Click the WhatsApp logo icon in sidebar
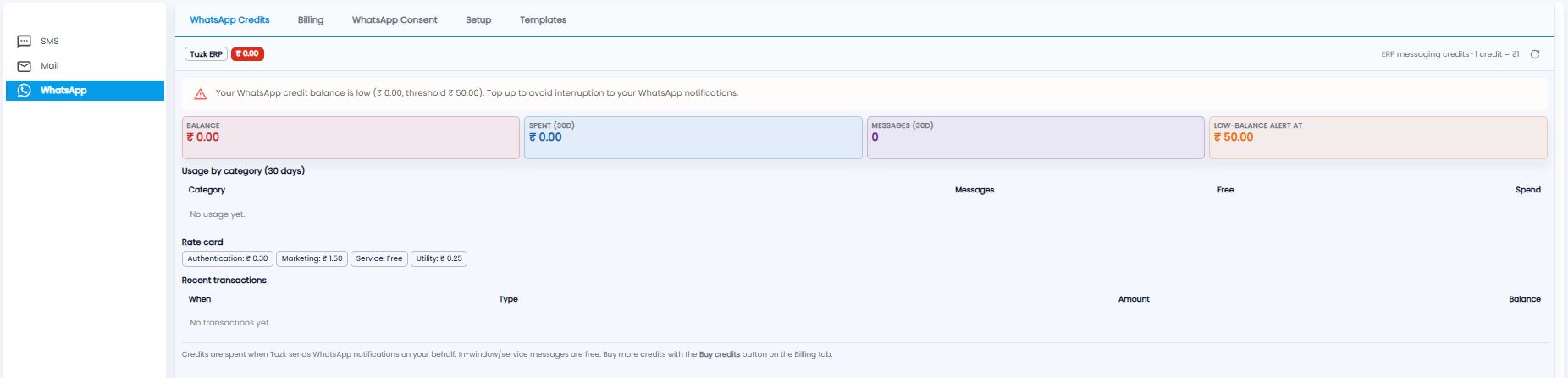The width and height of the screenshot is (1568, 378). (24, 91)
